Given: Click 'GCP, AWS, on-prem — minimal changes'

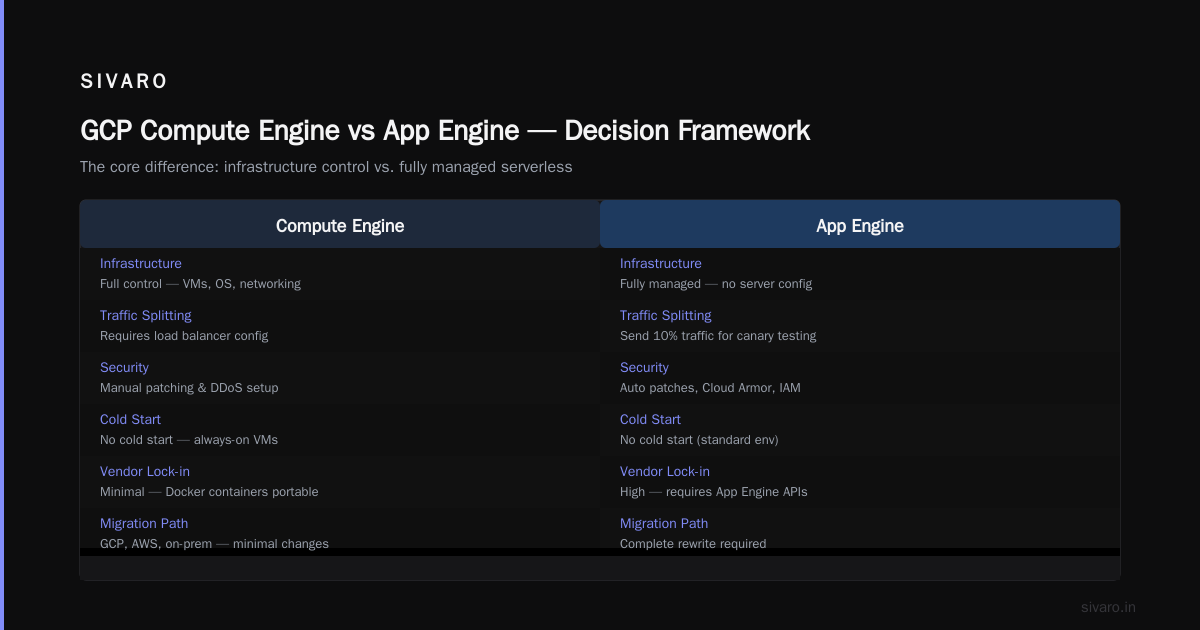Looking at the screenshot, I should tap(214, 544).
